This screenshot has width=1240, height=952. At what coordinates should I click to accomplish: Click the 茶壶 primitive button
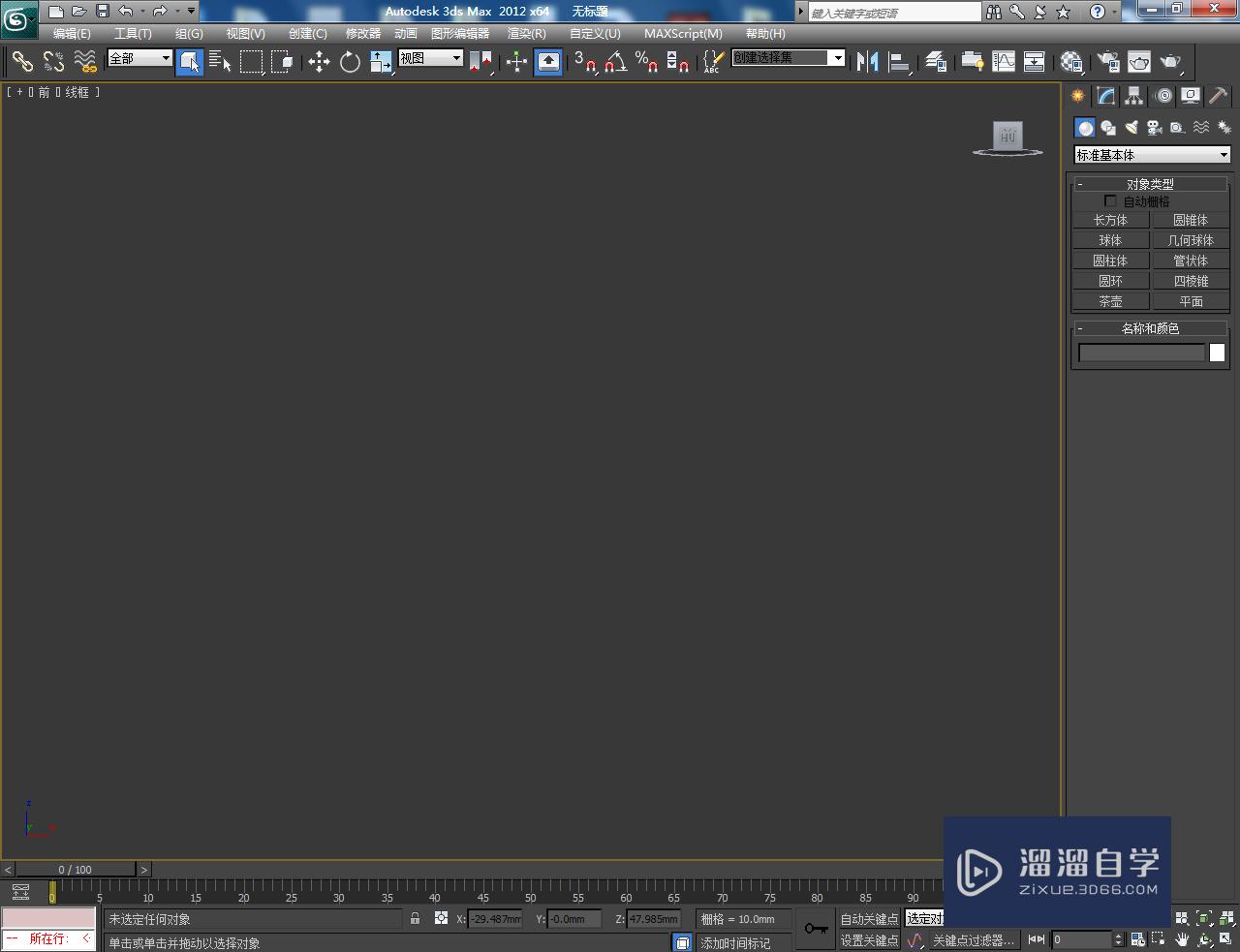click(1110, 300)
